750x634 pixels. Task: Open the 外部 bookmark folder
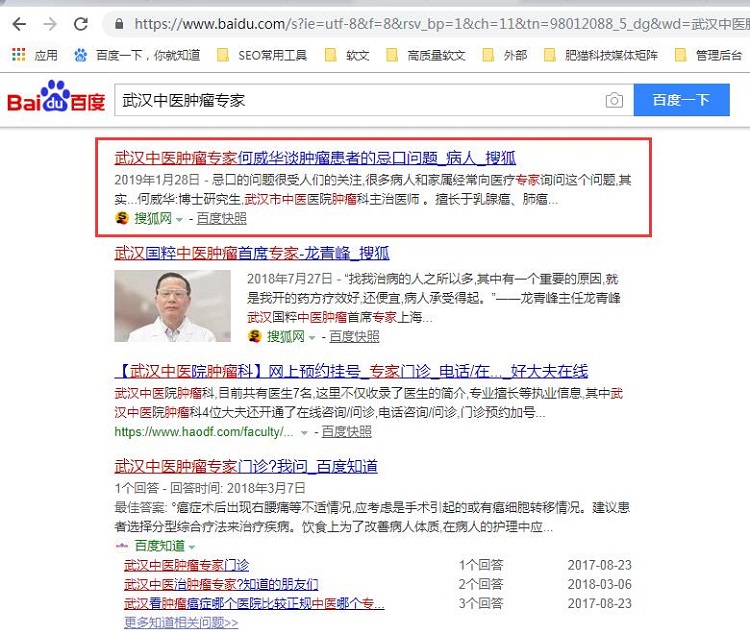click(x=505, y=56)
